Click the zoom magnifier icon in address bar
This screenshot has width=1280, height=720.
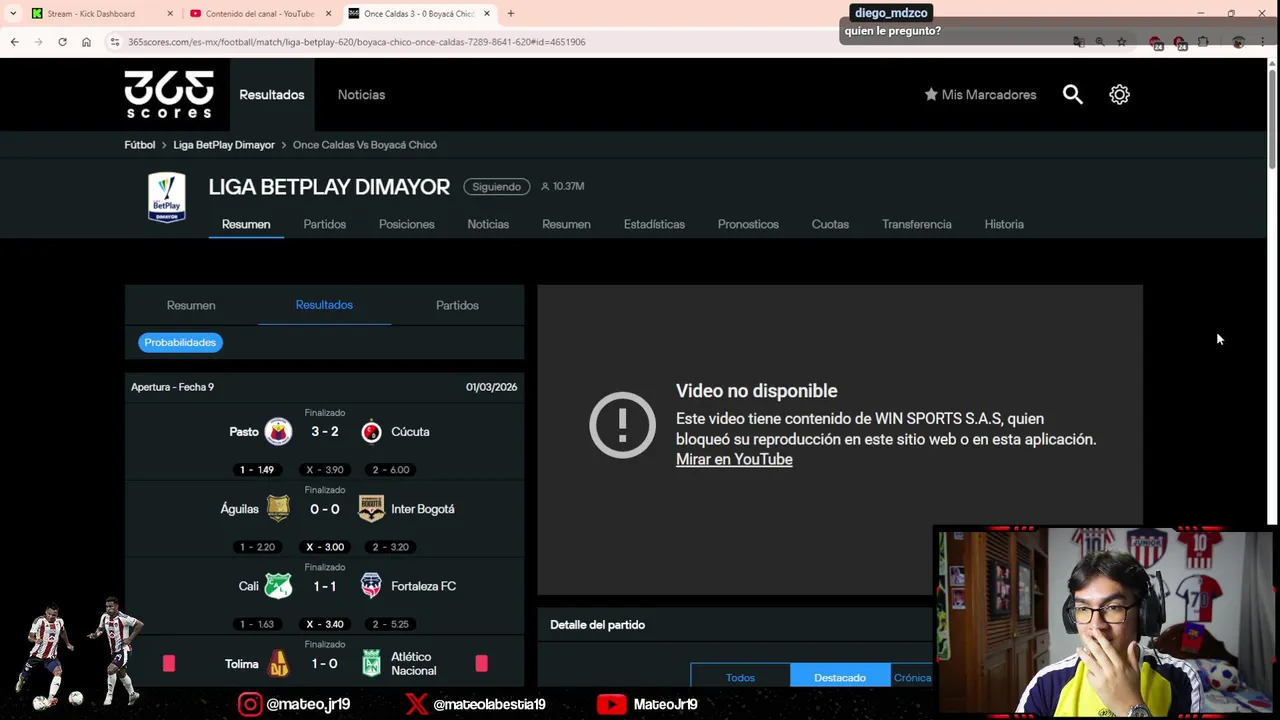(x=1100, y=42)
